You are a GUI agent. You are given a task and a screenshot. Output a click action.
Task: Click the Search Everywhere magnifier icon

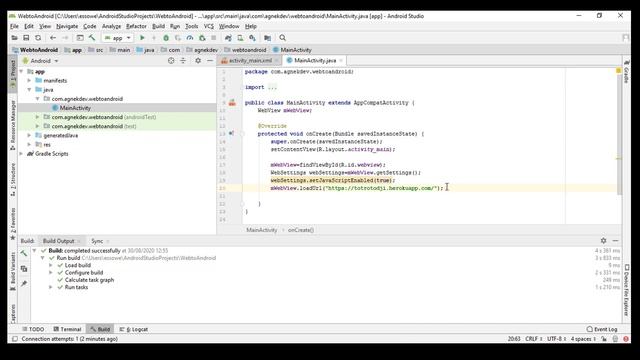click(282, 38)
